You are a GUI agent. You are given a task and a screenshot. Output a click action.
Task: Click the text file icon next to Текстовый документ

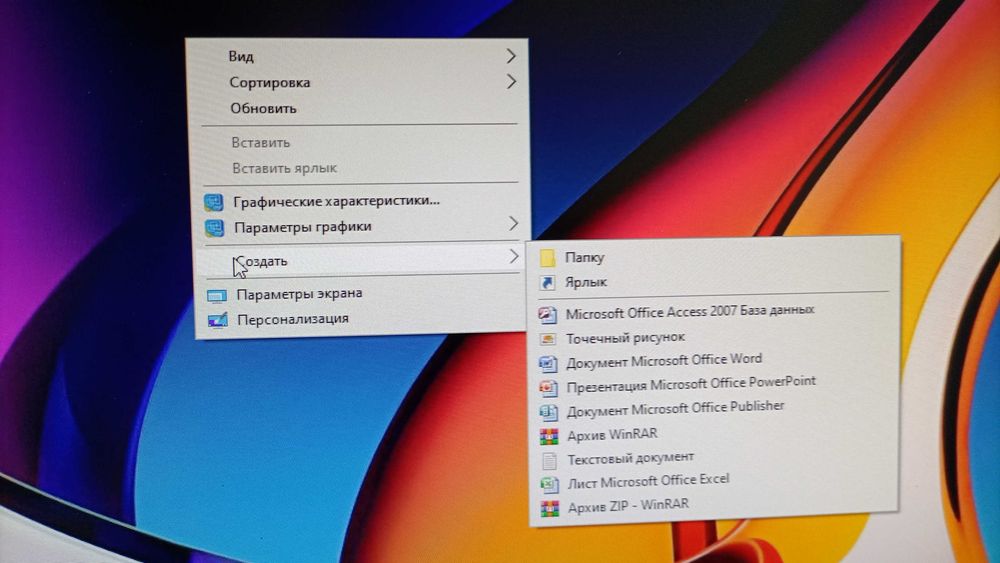pyautogui.click(x=549, y=460)
